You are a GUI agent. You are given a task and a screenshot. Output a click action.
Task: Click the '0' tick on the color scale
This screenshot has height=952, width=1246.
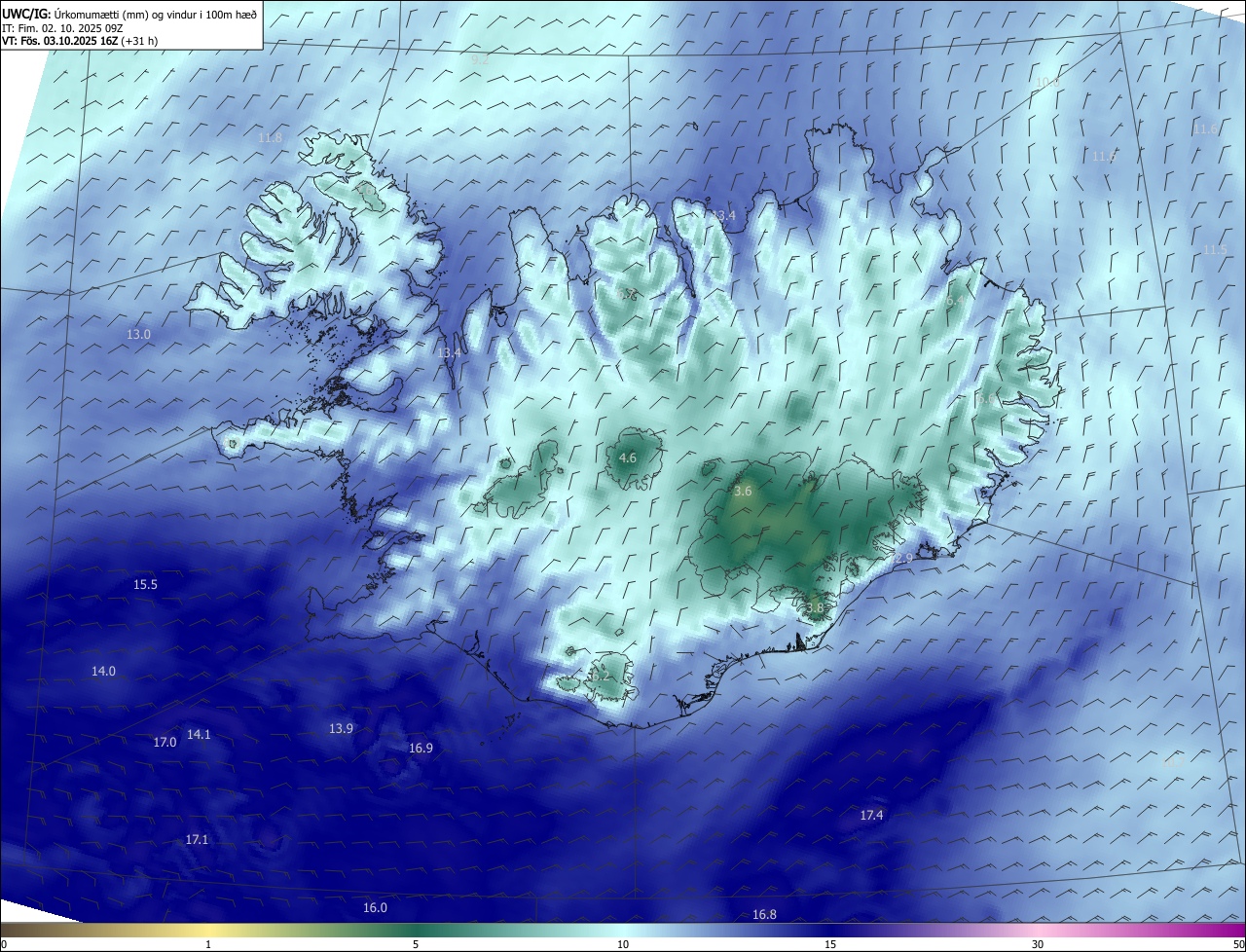(x=4, y=945)
